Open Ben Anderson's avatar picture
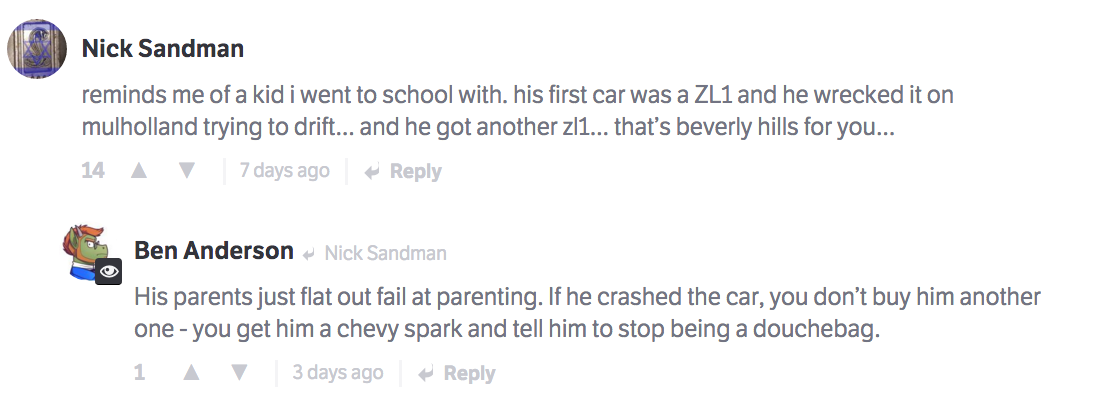The image size is (1098, 415). (88, 248)
